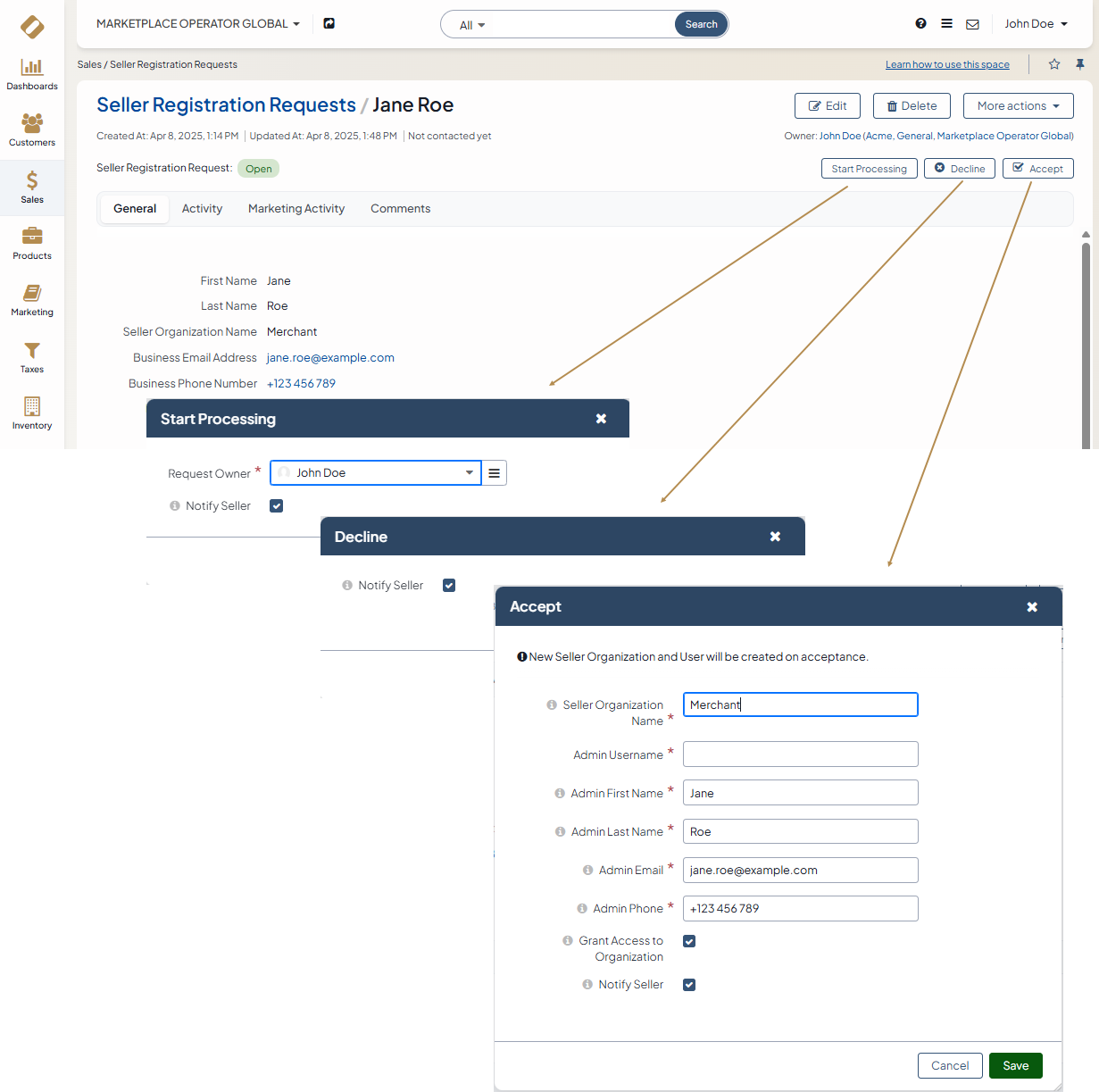Viewport: 1099px width, 1092px height.
Task: Expand the More actions dropdown
Action: (1018, 105)
